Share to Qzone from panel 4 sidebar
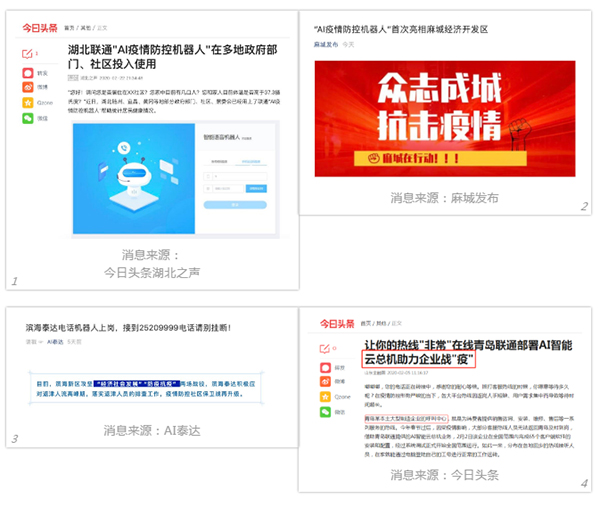 click(x=325, y=396)
